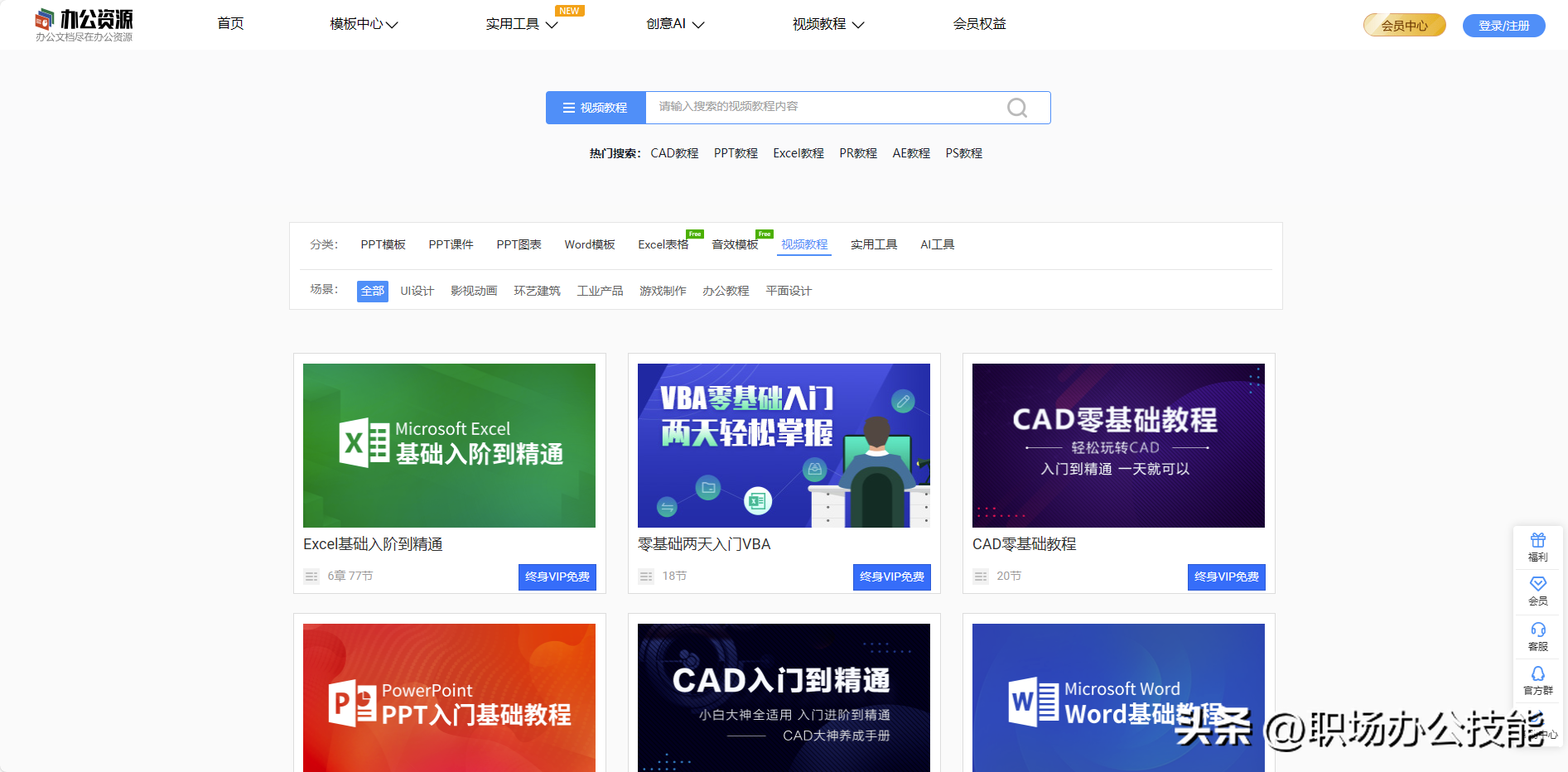Filter by 办公教程 scene
This screenshot has height=772, width=1568.
tap(726, 292)
